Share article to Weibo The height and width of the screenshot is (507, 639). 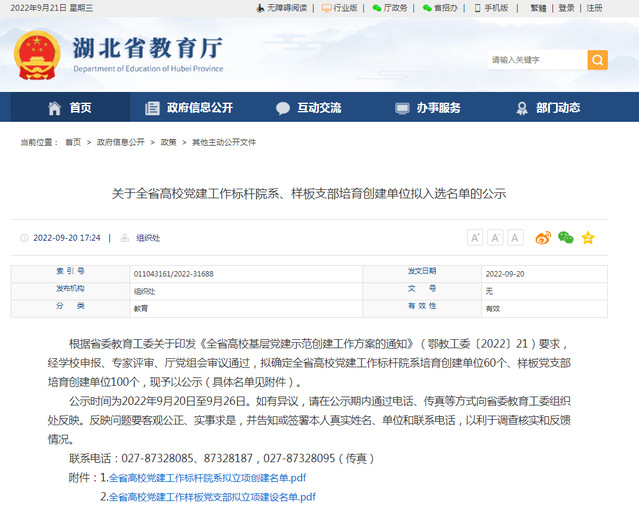coord(543,238)
